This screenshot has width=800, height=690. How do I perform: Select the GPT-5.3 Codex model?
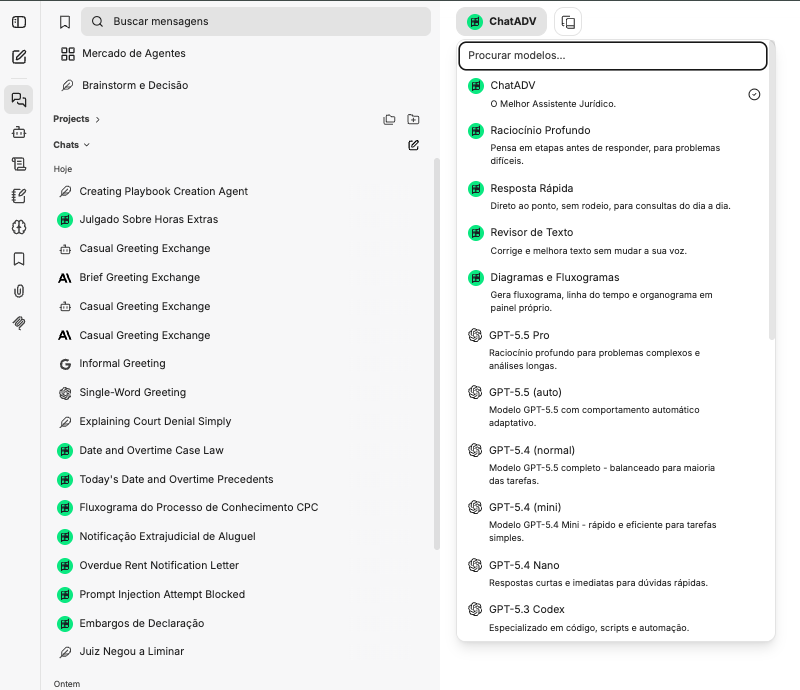tap(612, 618)
